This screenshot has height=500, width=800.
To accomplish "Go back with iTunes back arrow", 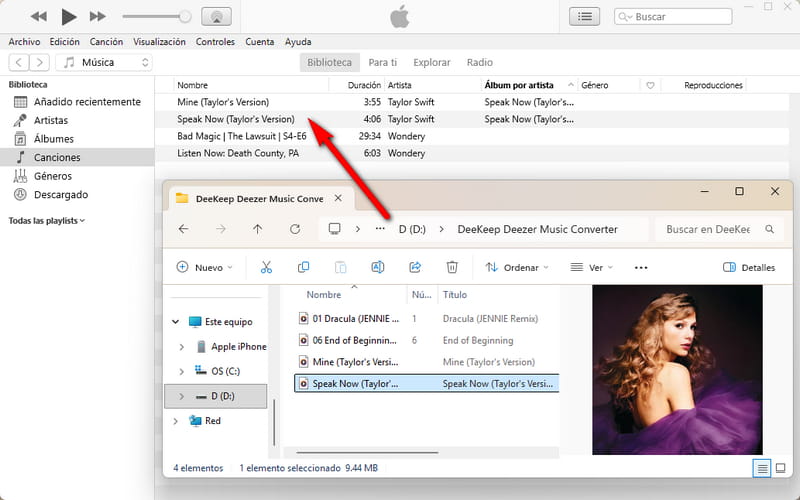I will [19, 62].
